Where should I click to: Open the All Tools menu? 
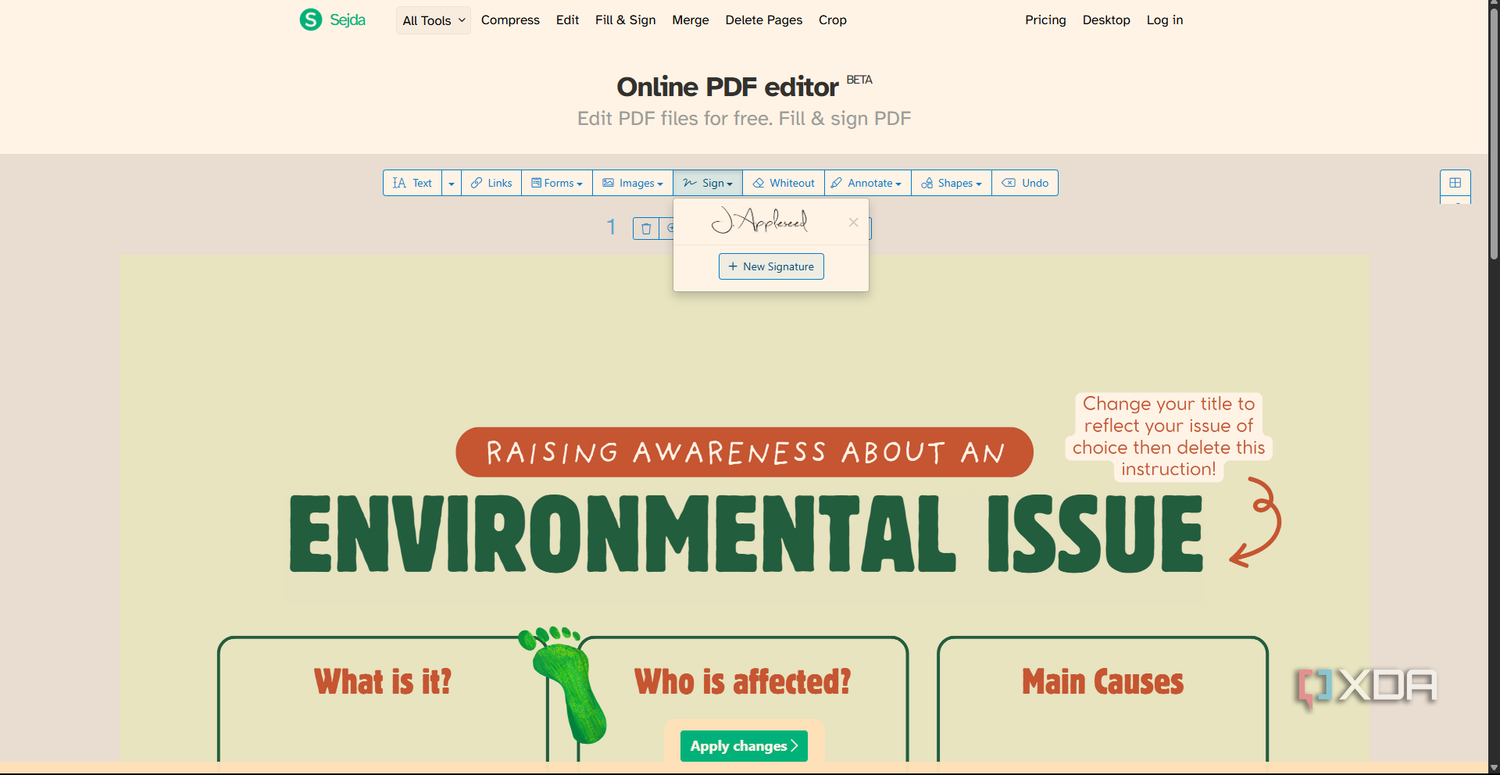pos(434,20)
